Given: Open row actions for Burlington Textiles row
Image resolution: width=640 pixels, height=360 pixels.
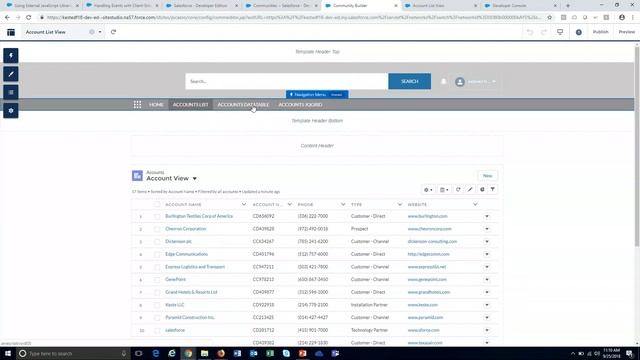Looking at the screenshot, I should (x=487, y=216).
